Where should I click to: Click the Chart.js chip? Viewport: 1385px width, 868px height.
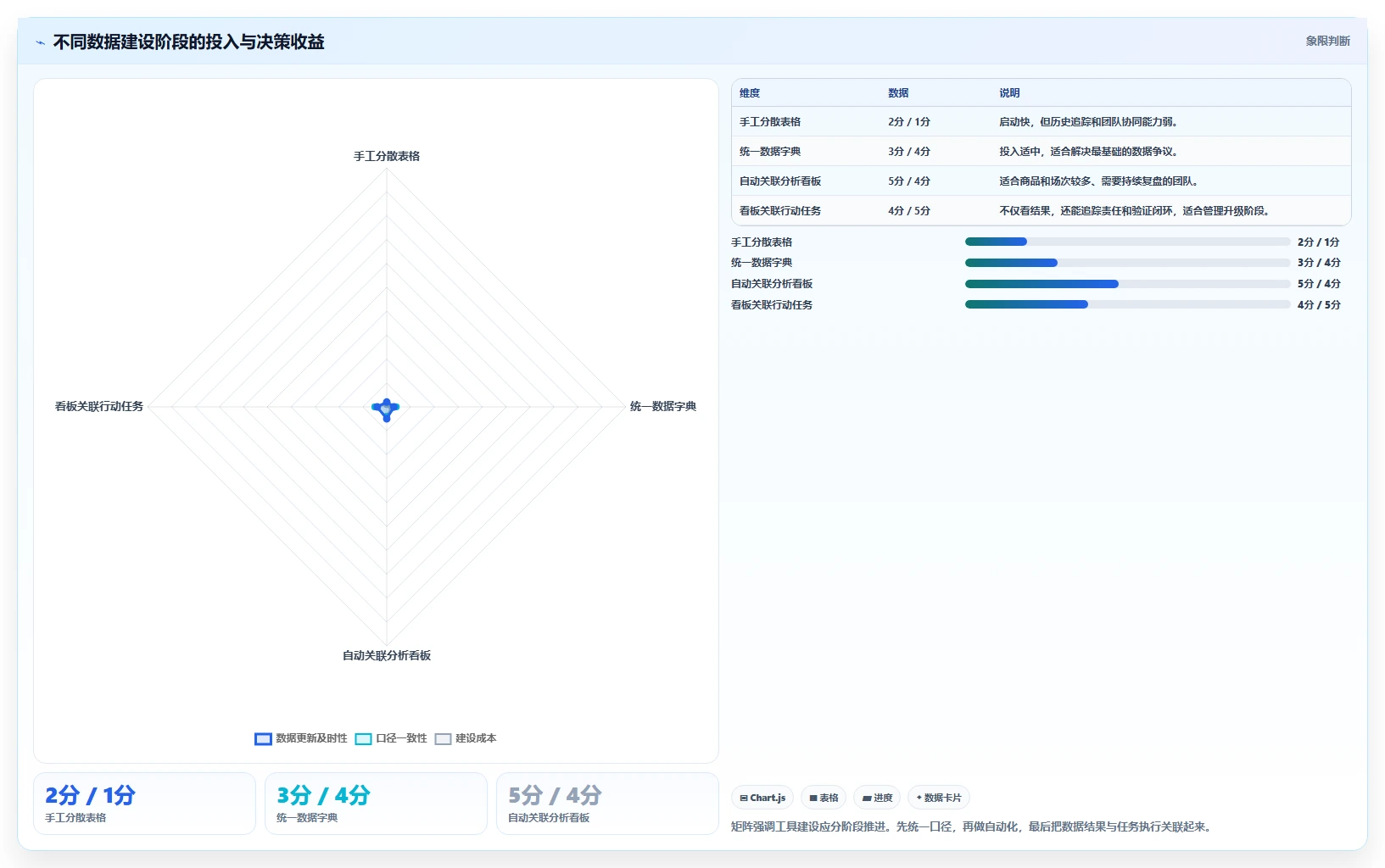tap(762, 798)
